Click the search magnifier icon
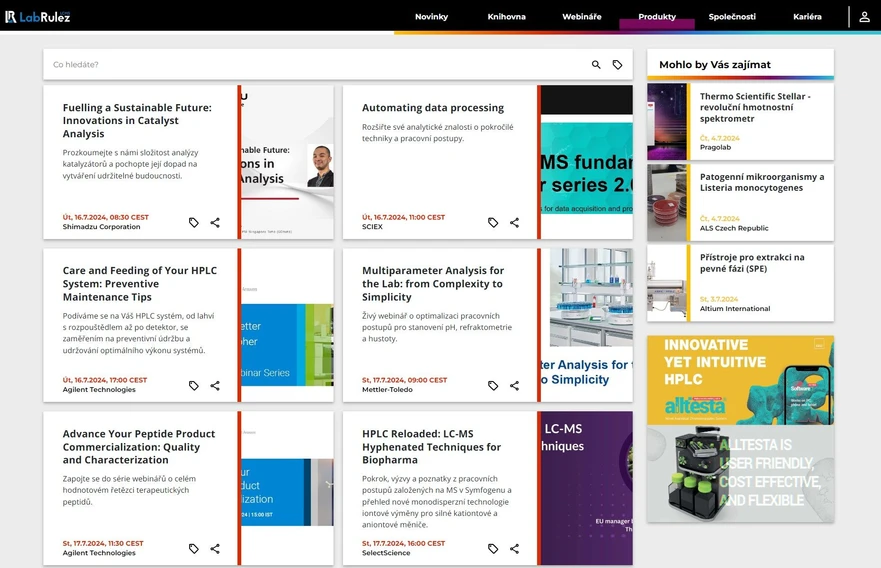The width and height of the screenshot is (881, 568). tap(596, 65)
